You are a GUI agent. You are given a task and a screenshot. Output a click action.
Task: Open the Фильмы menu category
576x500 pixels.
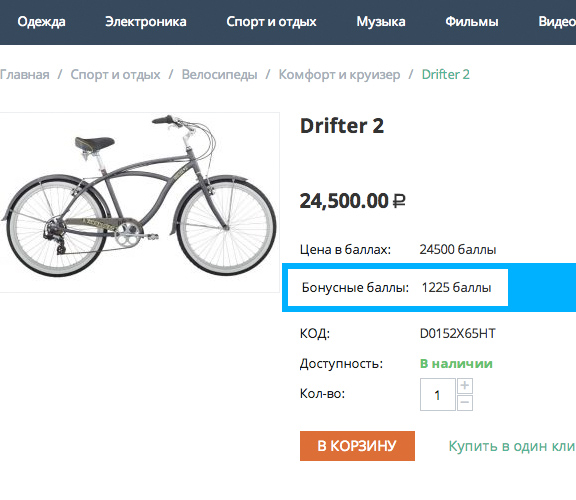pos(472,22)
